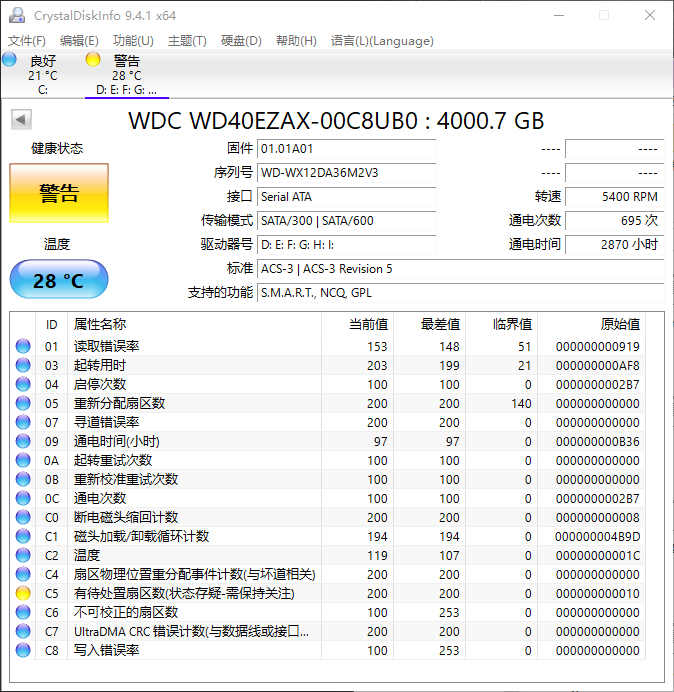Select the 重新分配扇区数 attribute name
This screenshot has width=674, height=692.
119,403
